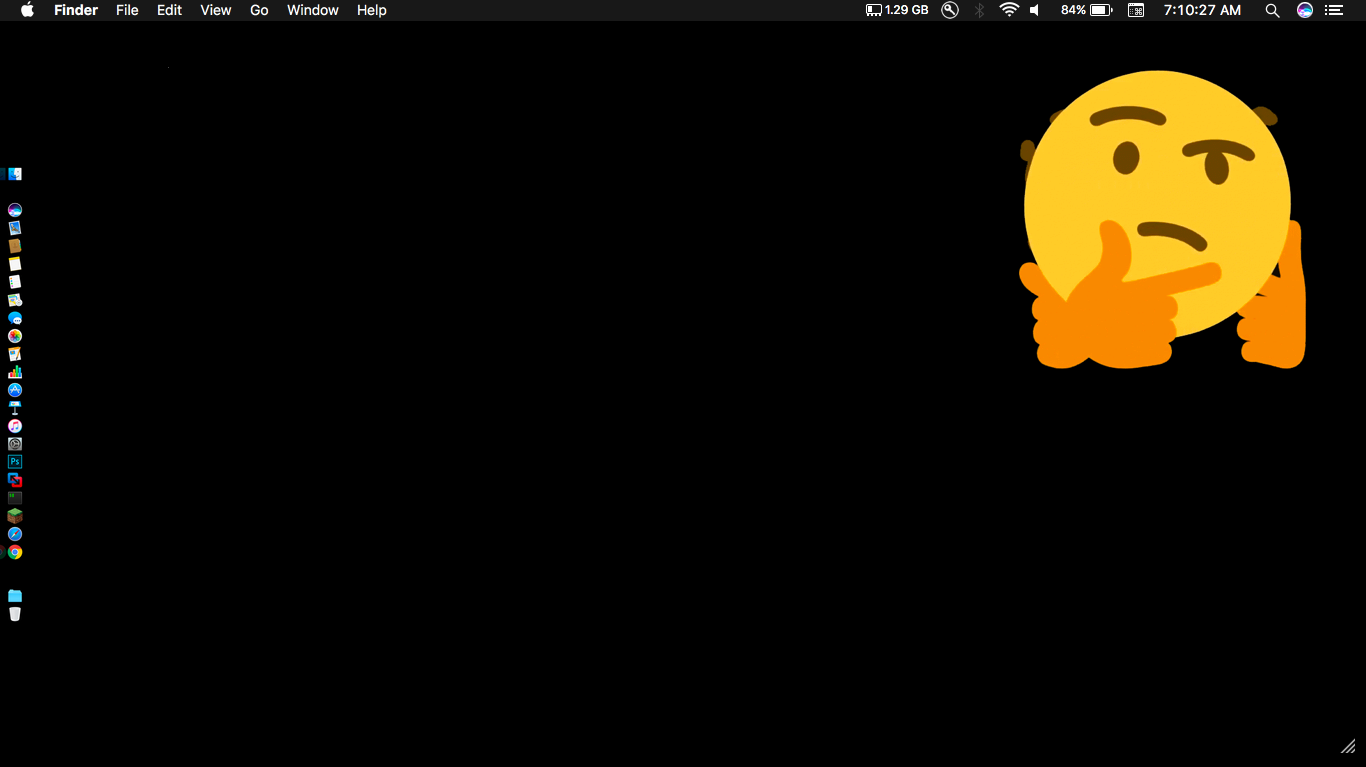Open the Notes app in dock

(15, 264)
